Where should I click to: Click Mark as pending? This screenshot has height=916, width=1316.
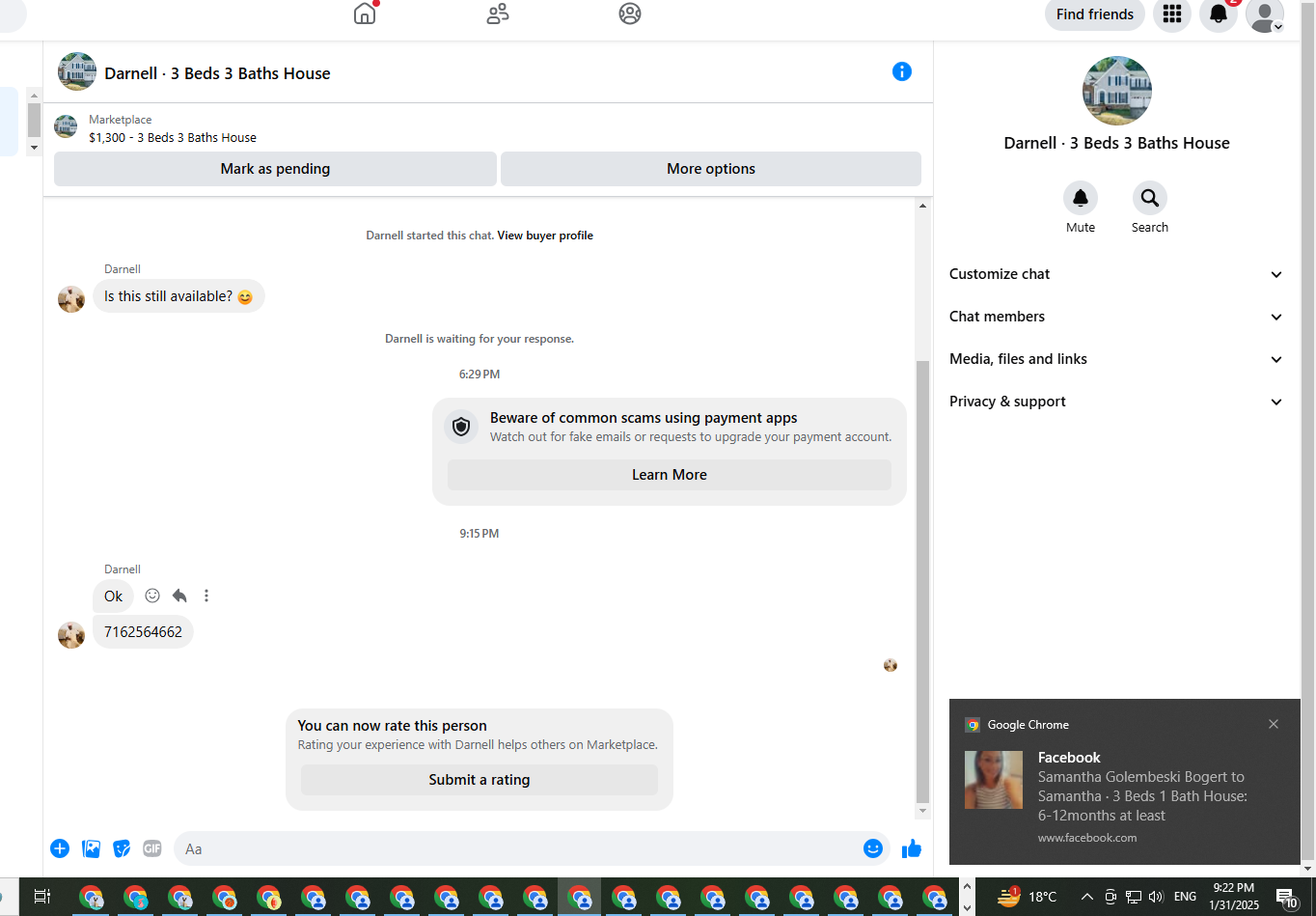[275, 169]
